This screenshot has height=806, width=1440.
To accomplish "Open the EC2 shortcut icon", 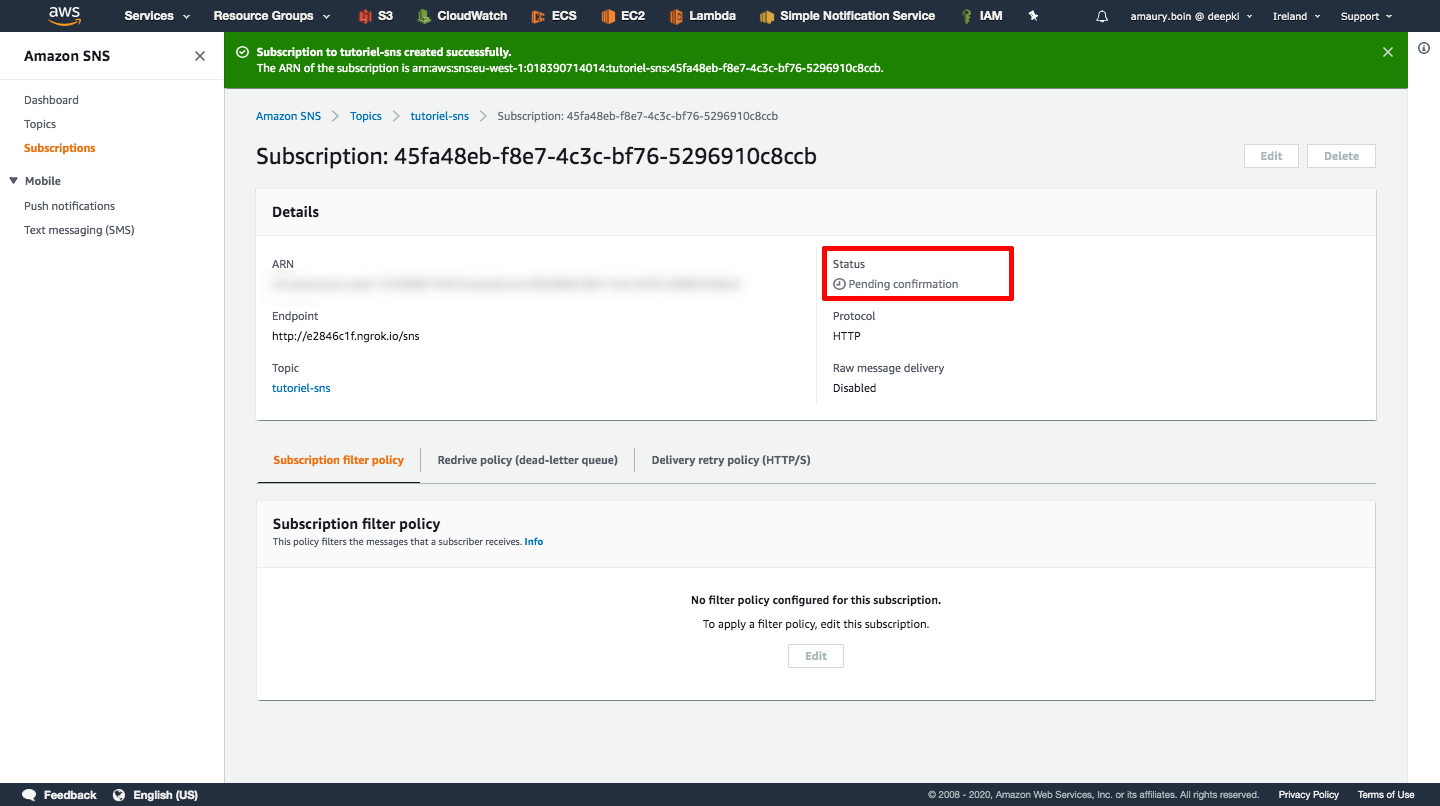I will click(x=608, y=16).
